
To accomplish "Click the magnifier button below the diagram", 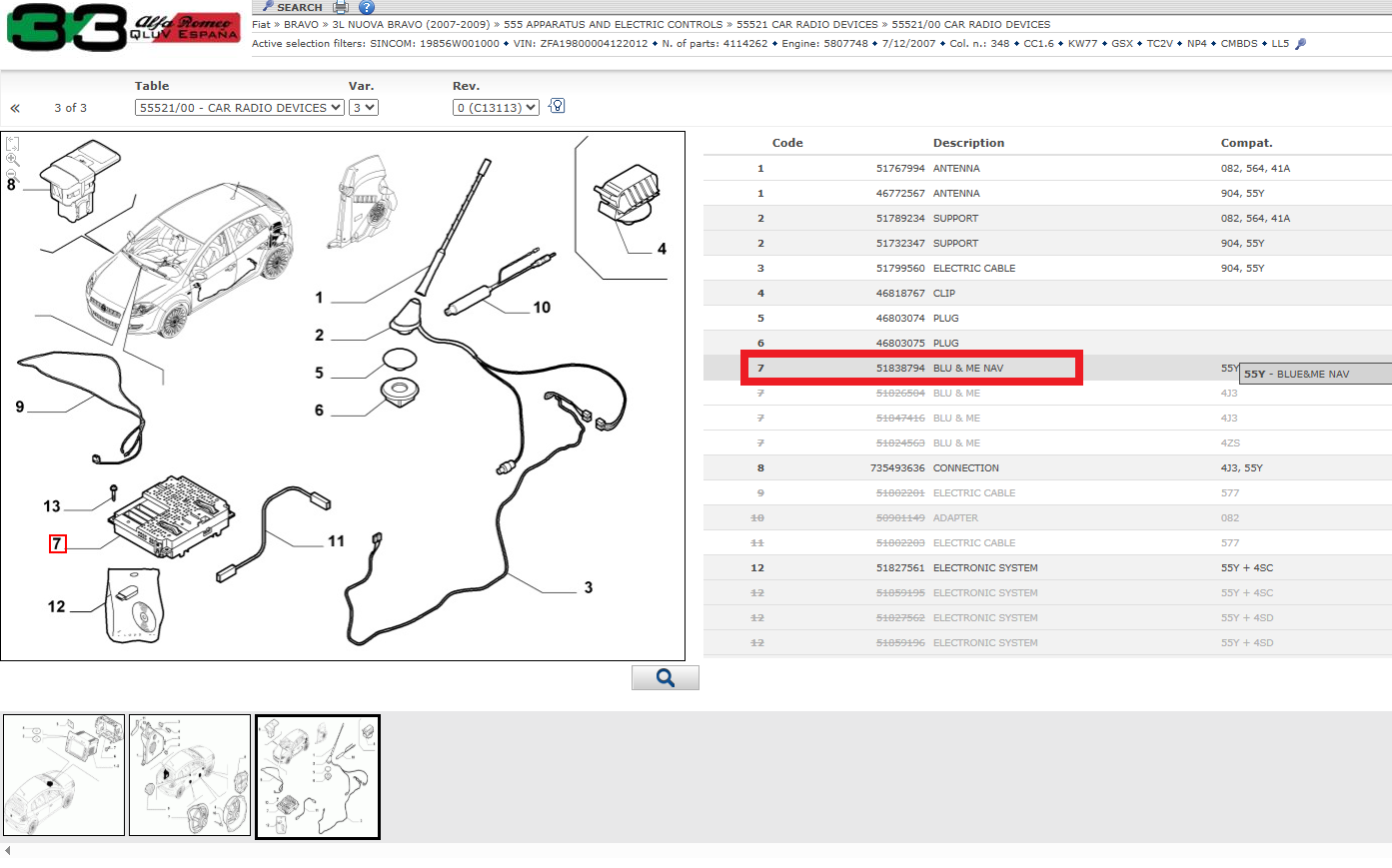I will click(x=665, y=678).
